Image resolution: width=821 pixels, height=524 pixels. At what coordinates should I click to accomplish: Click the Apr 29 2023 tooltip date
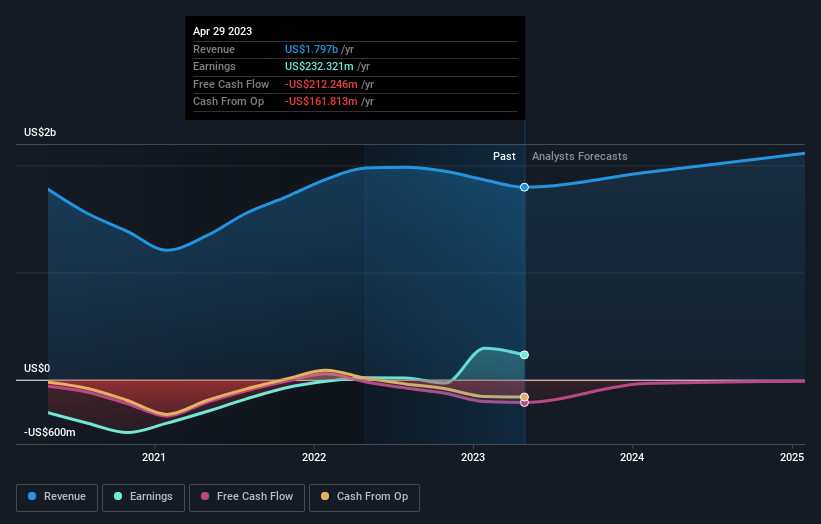point(223,31)
